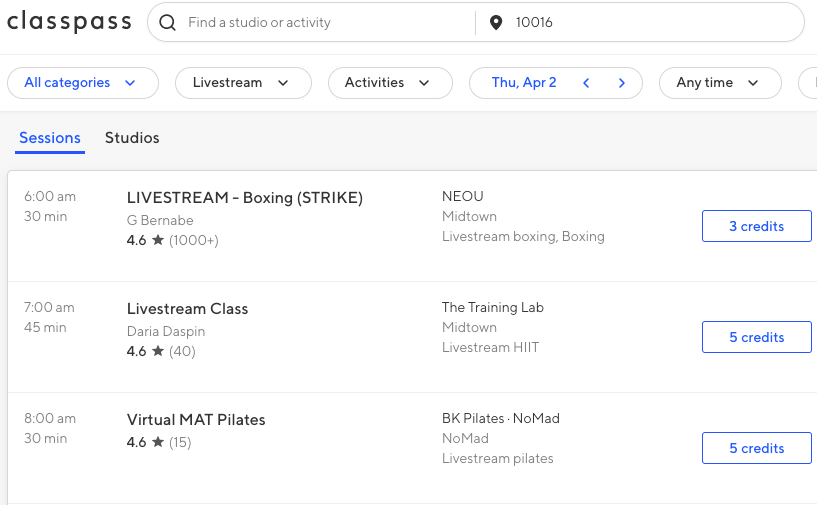
Task: Expand the Livestream filter dropdown
Action: [242, 83]
